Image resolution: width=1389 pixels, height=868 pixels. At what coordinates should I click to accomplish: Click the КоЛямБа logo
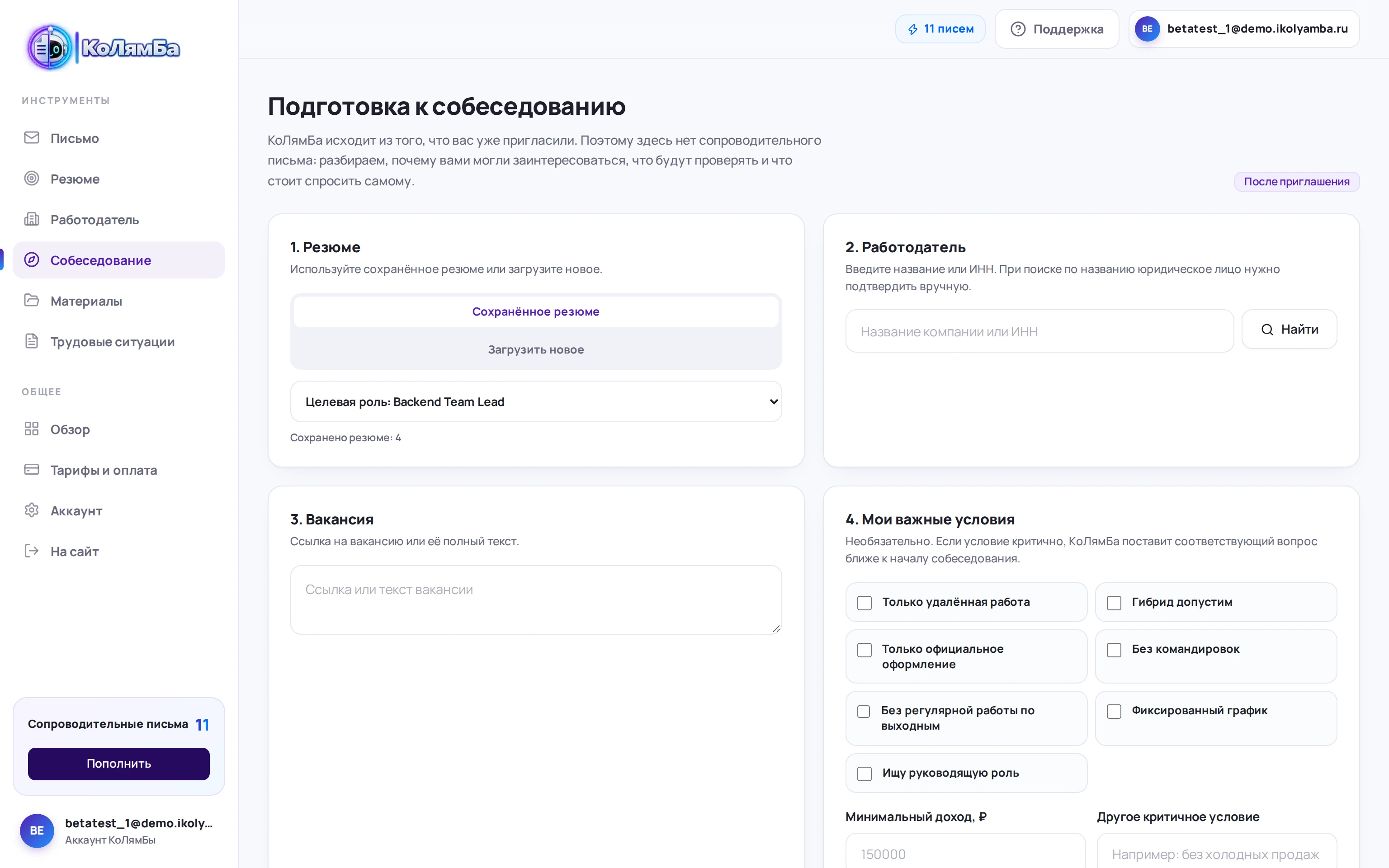[104, 47]
